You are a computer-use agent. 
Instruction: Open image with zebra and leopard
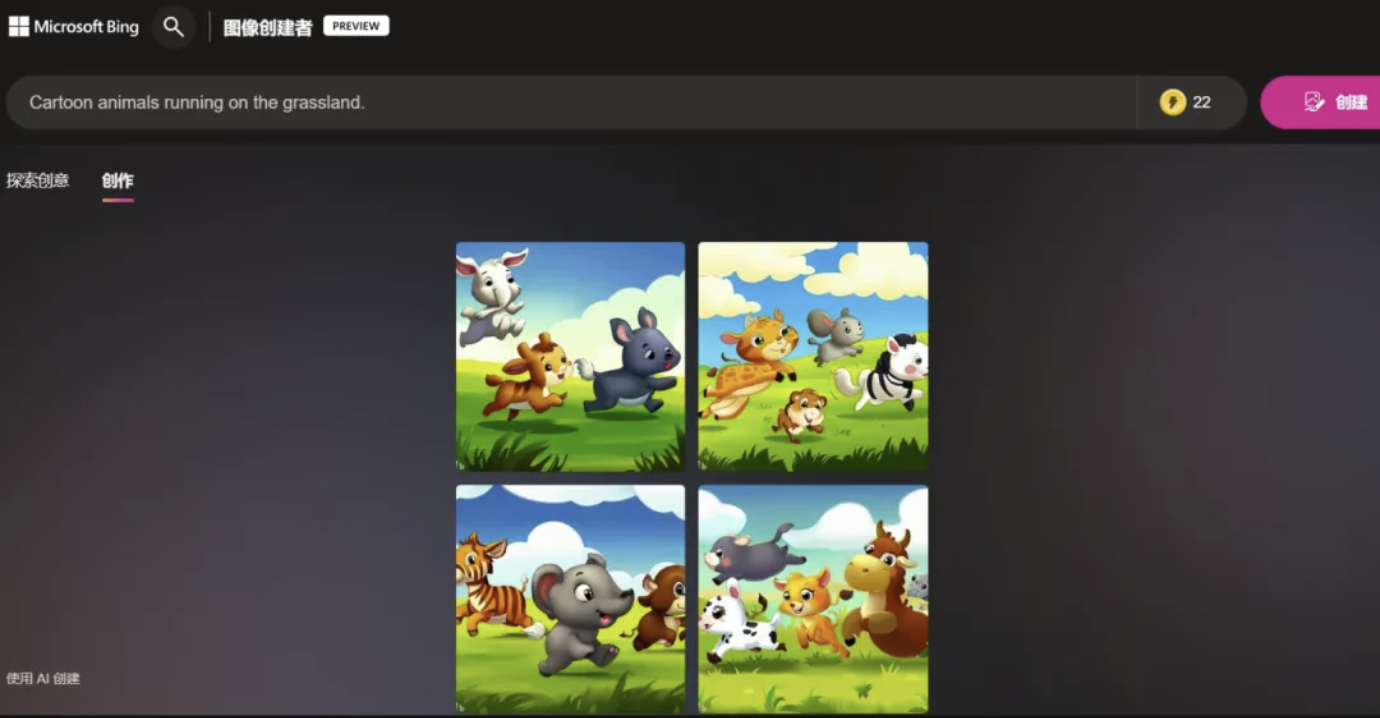tap(813, 356)
